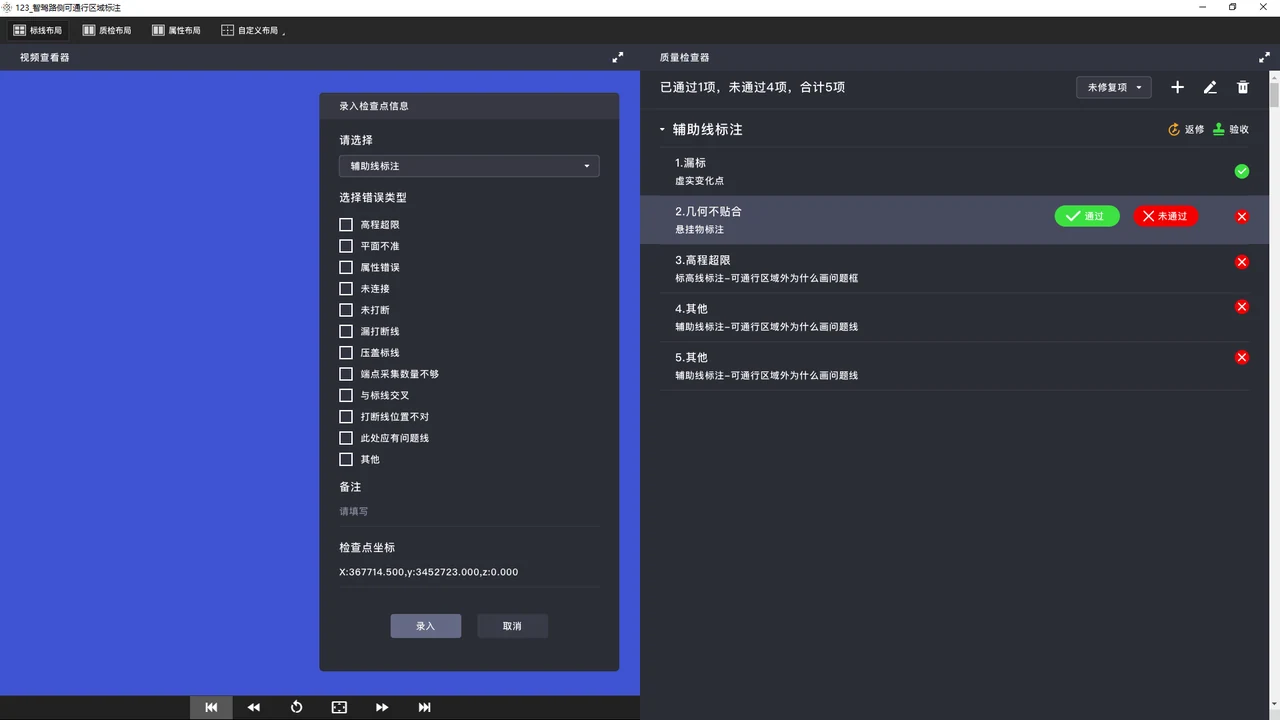The width and height of the screenshot is (1280, 720).
Task: Click red fail icon on item 5.其他
Action: point(1242,357)
